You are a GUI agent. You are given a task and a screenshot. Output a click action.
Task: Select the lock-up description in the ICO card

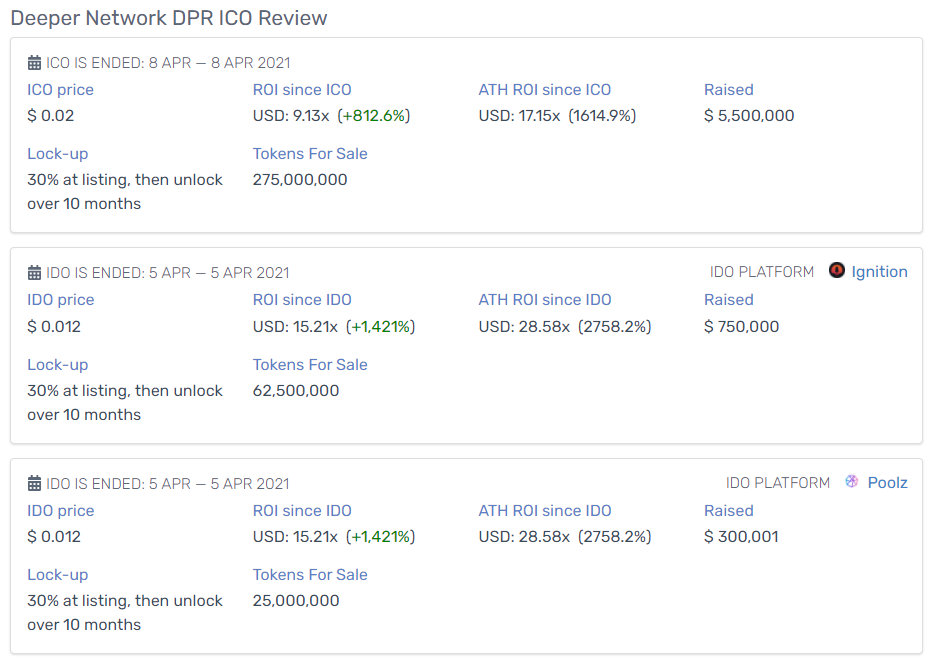(x=125, y=192)
